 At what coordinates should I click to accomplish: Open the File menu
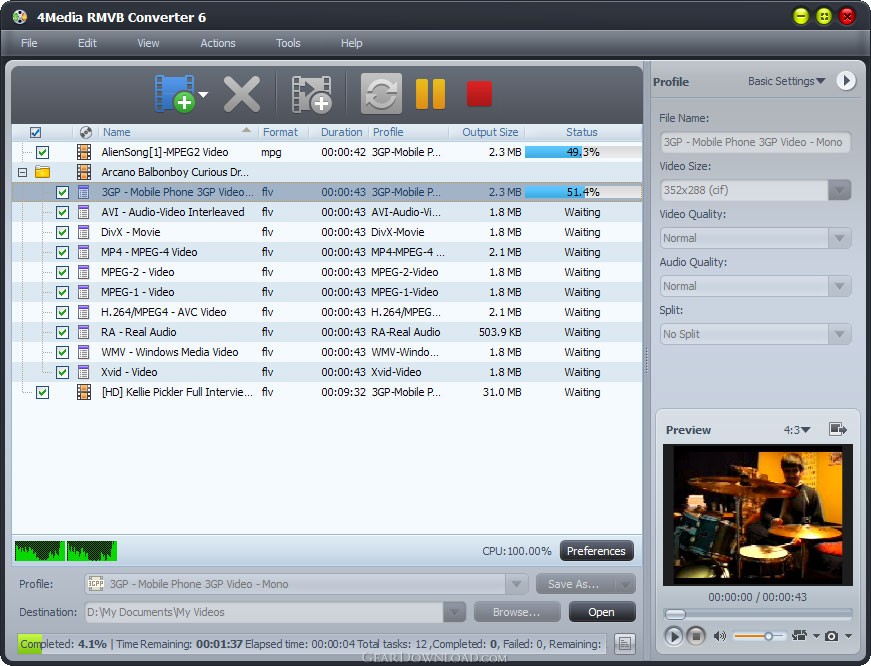29,43
